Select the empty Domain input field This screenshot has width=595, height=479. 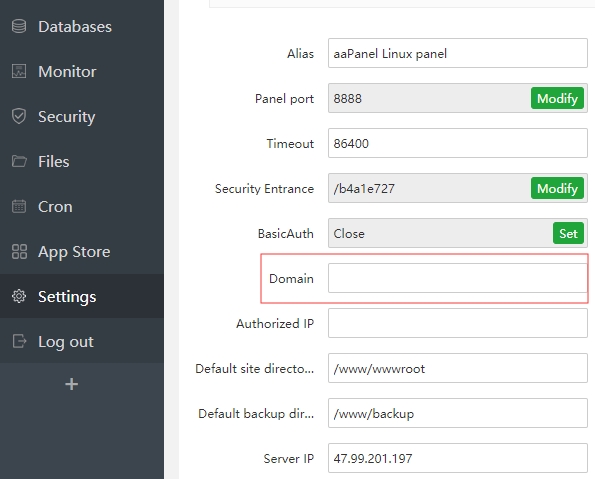click(458, 278)
